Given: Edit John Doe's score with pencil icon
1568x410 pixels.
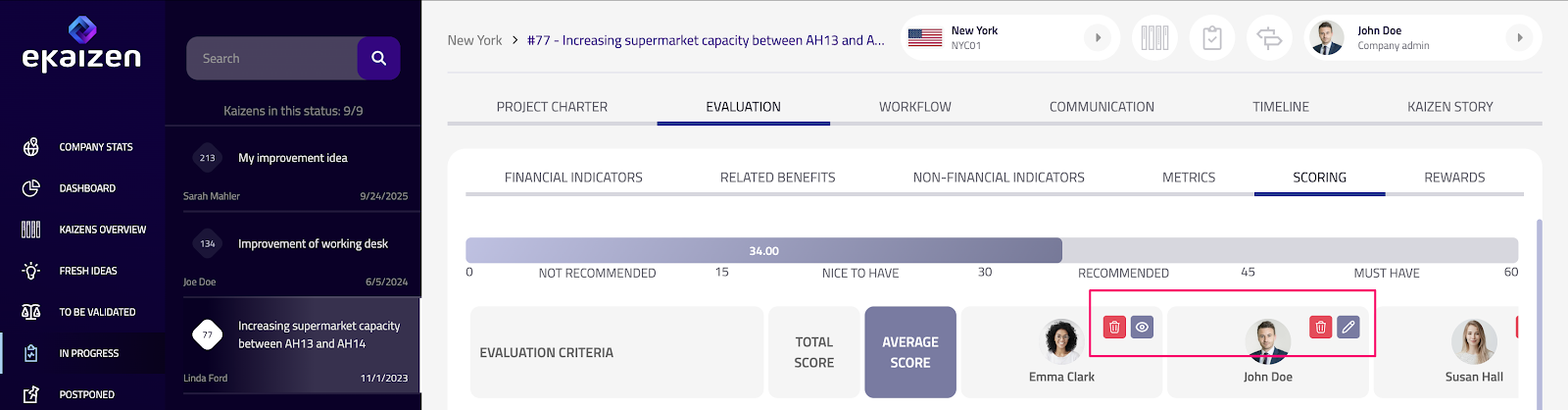Looking at the screenshot, I should coord(1348,328).
